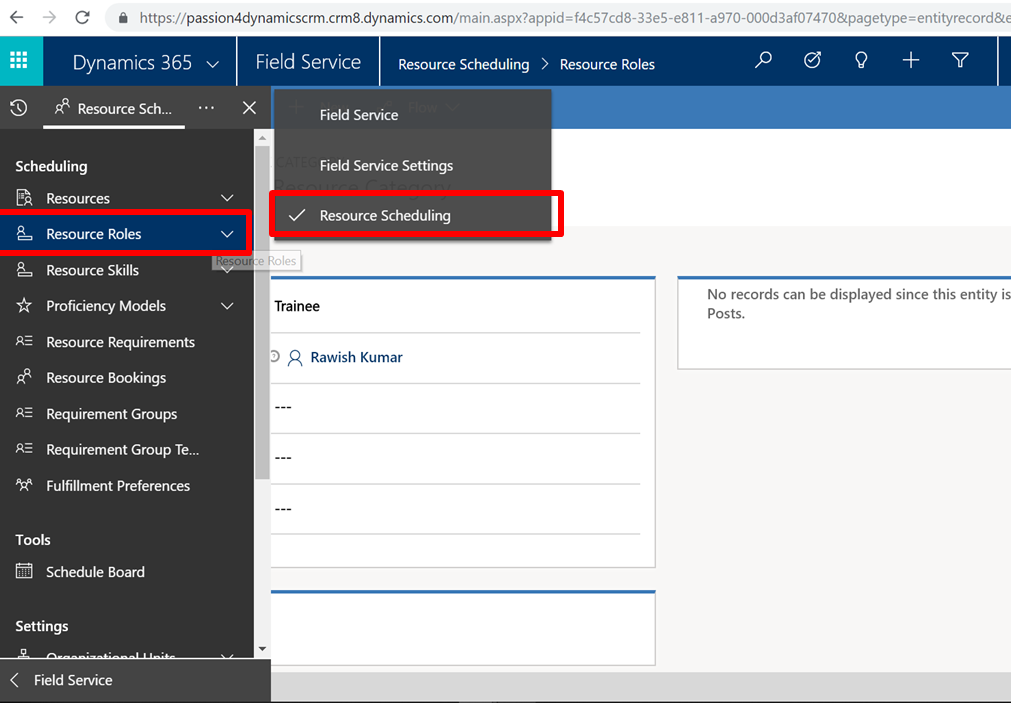
Task: Open the app launcher waffle icon
Action: click(19, 61)
